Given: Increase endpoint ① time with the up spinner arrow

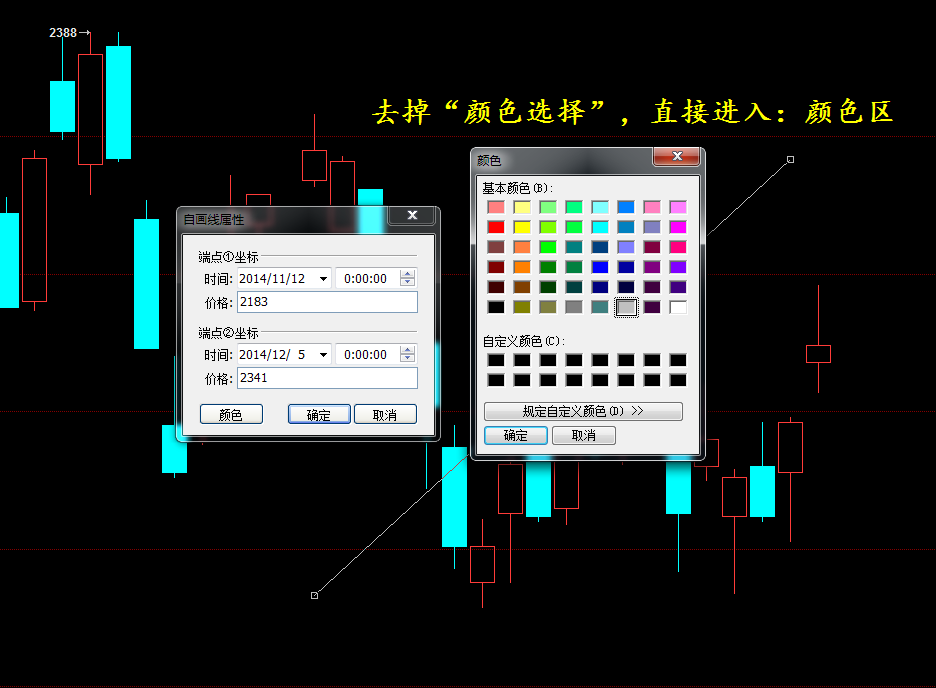Looking at the screenshot, I should (407, 274).
